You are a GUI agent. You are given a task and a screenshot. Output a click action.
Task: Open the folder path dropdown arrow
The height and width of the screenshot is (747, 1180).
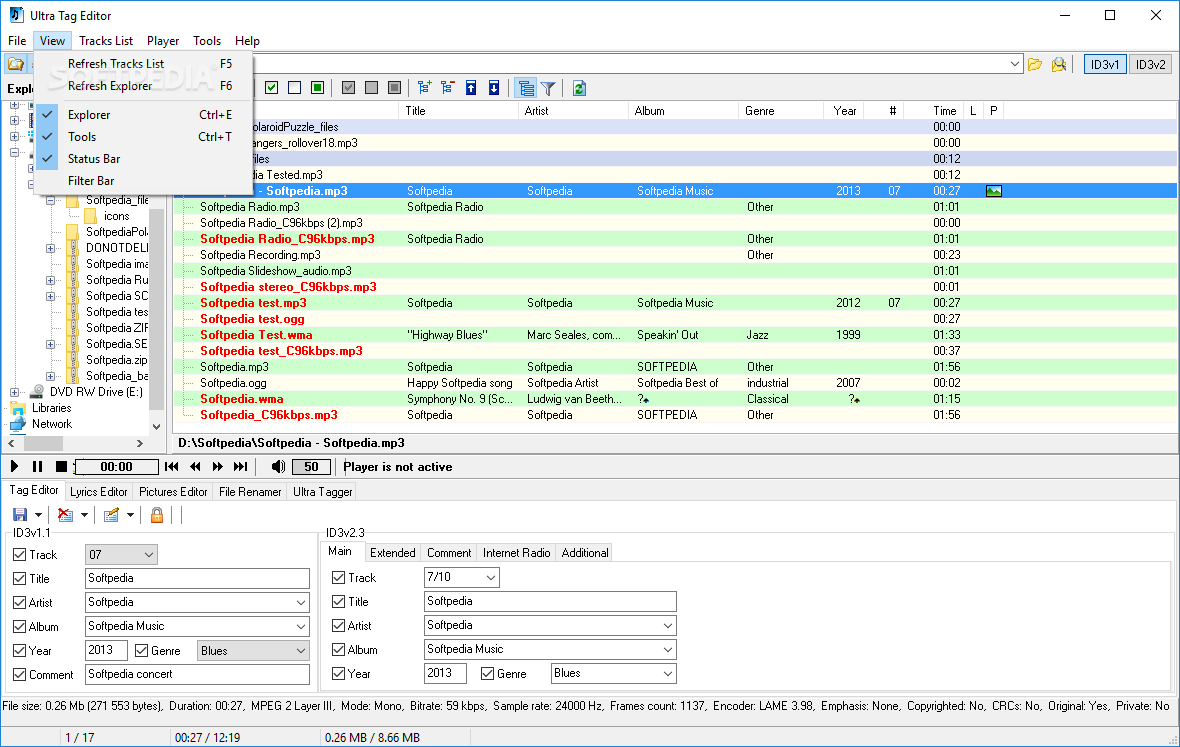[x=1014, y=65]
